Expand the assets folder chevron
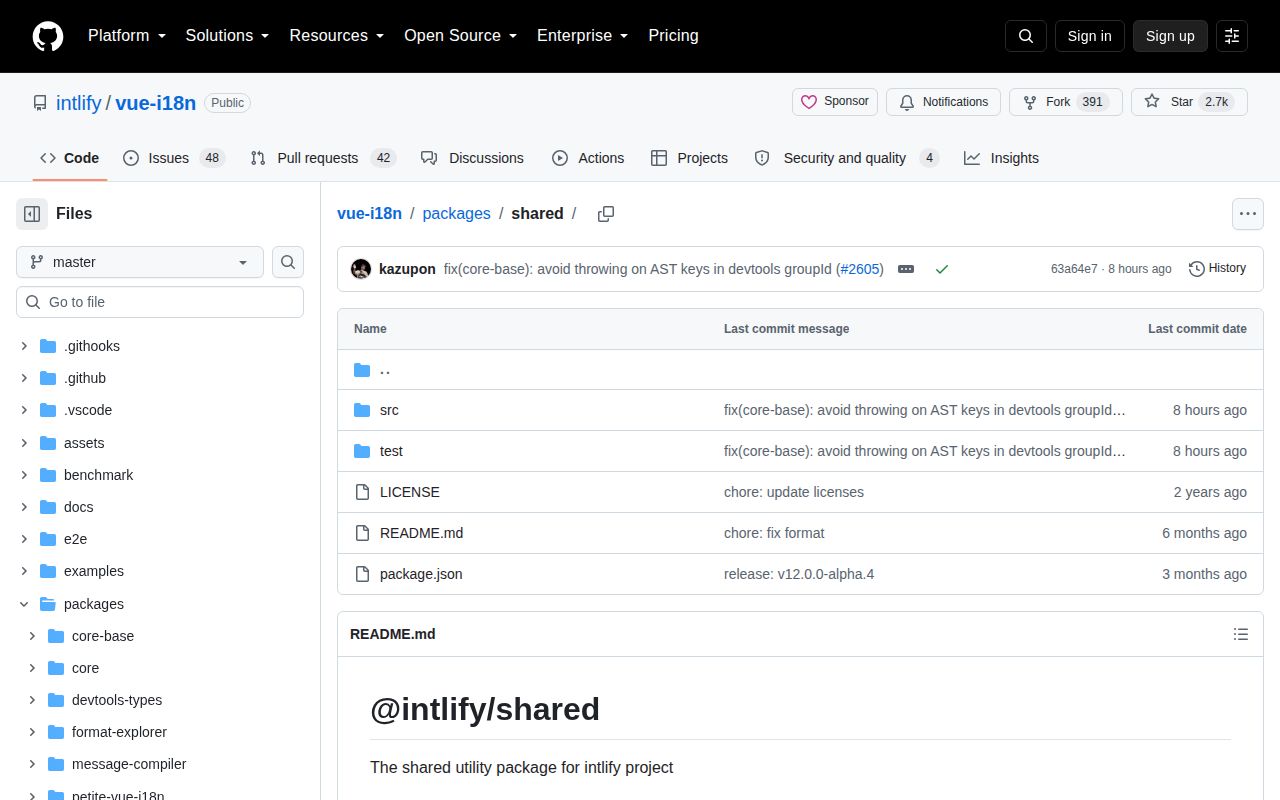Image resolution: width=1280 pixels, height=800 pixels. click(24, 443)
